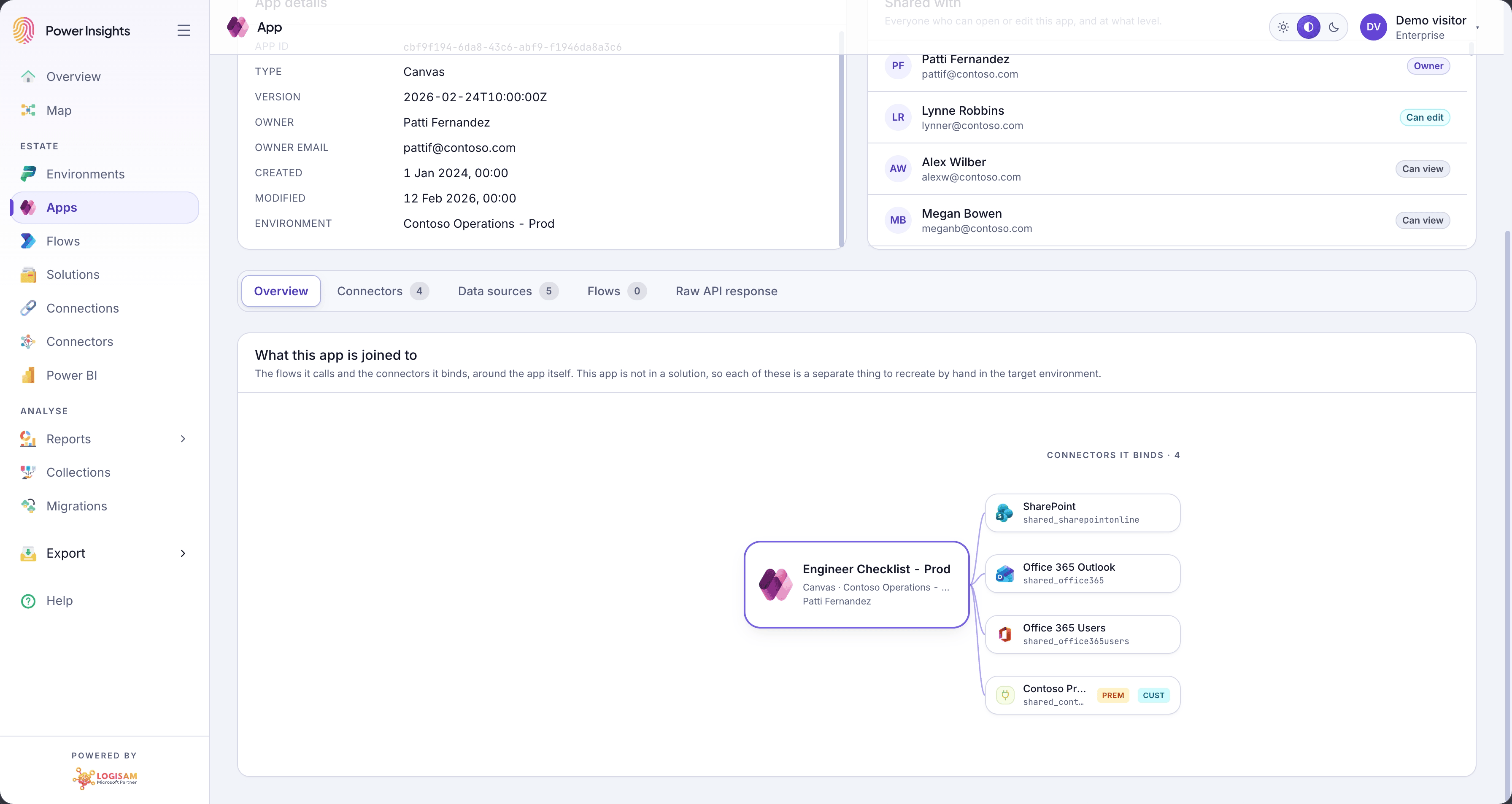Click the Owner badge for Patti Fernandez
The image size is (1512, 804).
(x=1428, y=66)
